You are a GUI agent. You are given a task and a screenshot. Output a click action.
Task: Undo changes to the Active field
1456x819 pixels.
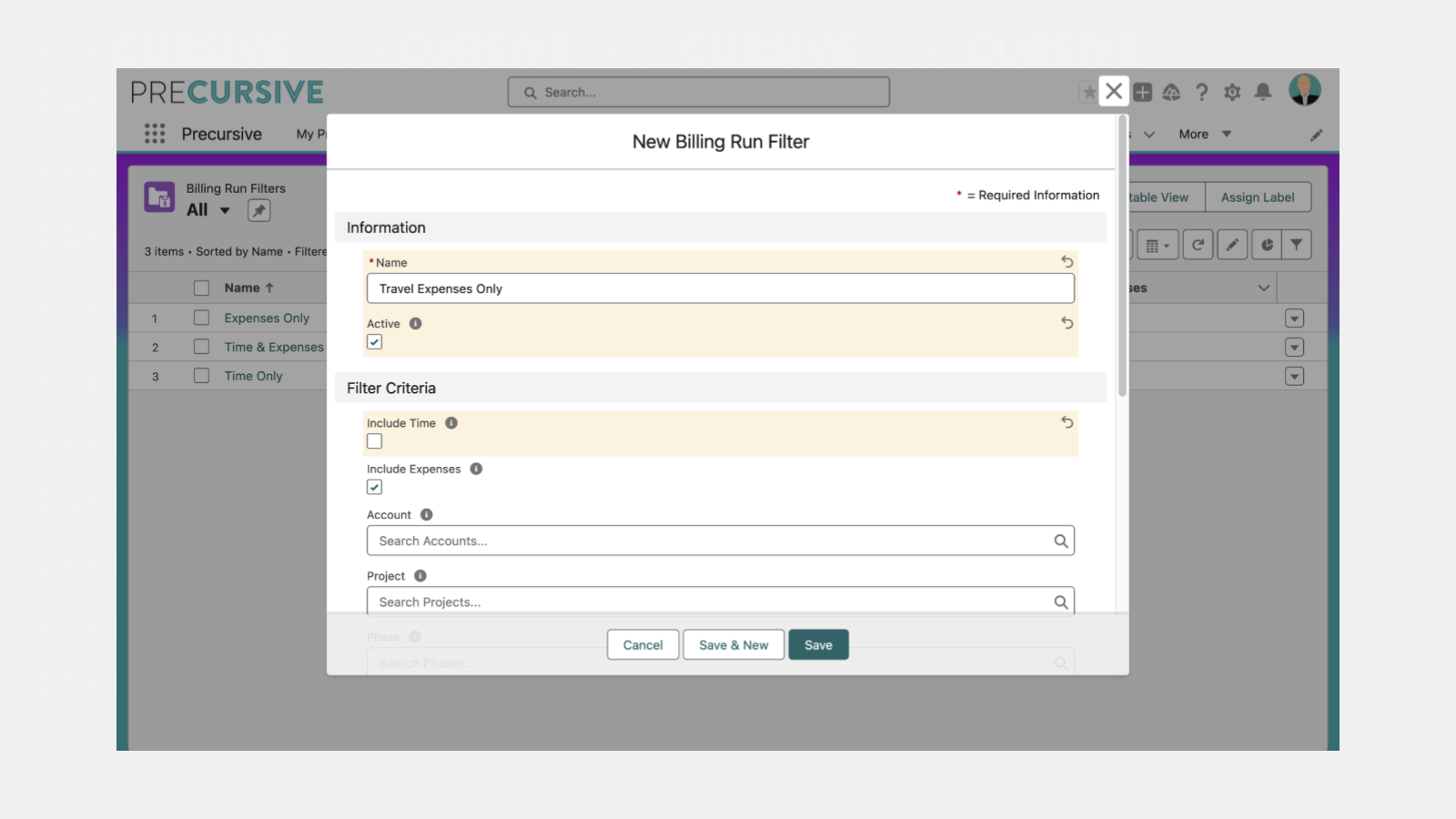1067,323
